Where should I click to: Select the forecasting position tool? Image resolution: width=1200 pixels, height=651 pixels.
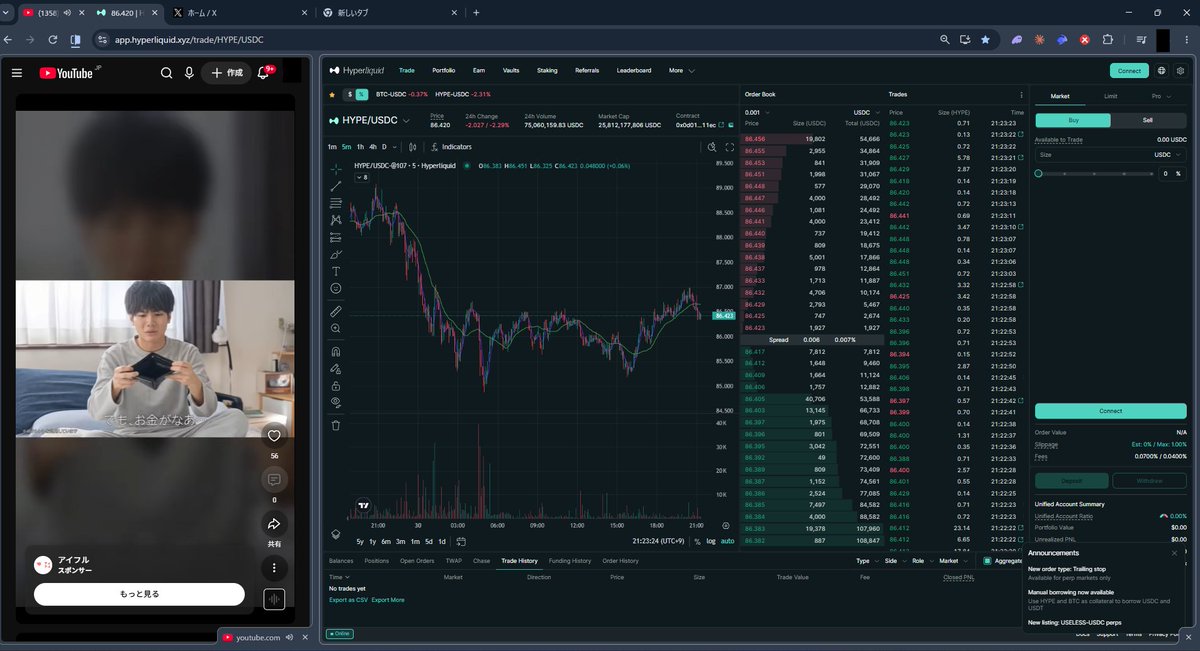(336, 237)
